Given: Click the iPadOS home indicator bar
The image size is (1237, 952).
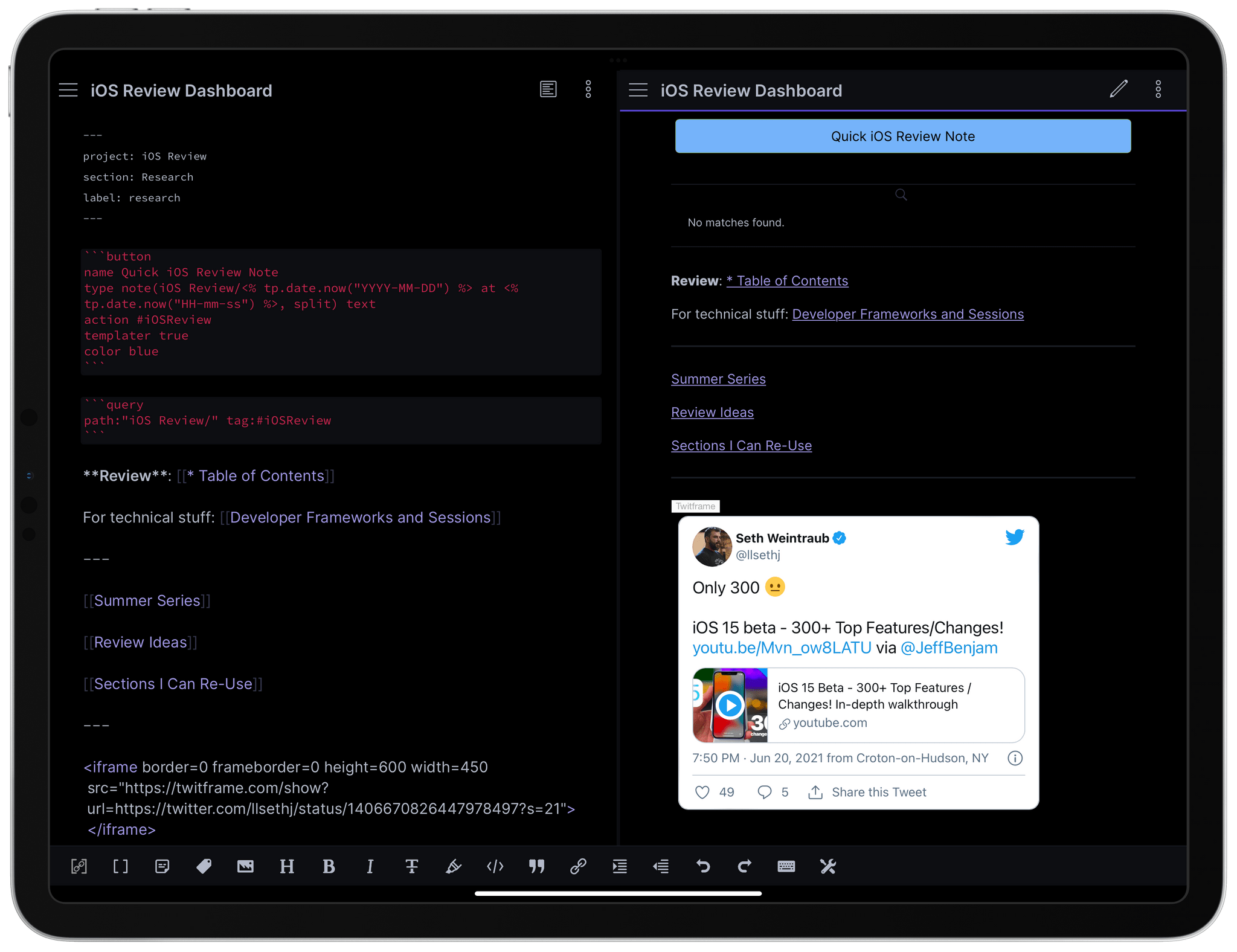Looking at the screenshot, I should pyautogui.click(x=618, y=893).
